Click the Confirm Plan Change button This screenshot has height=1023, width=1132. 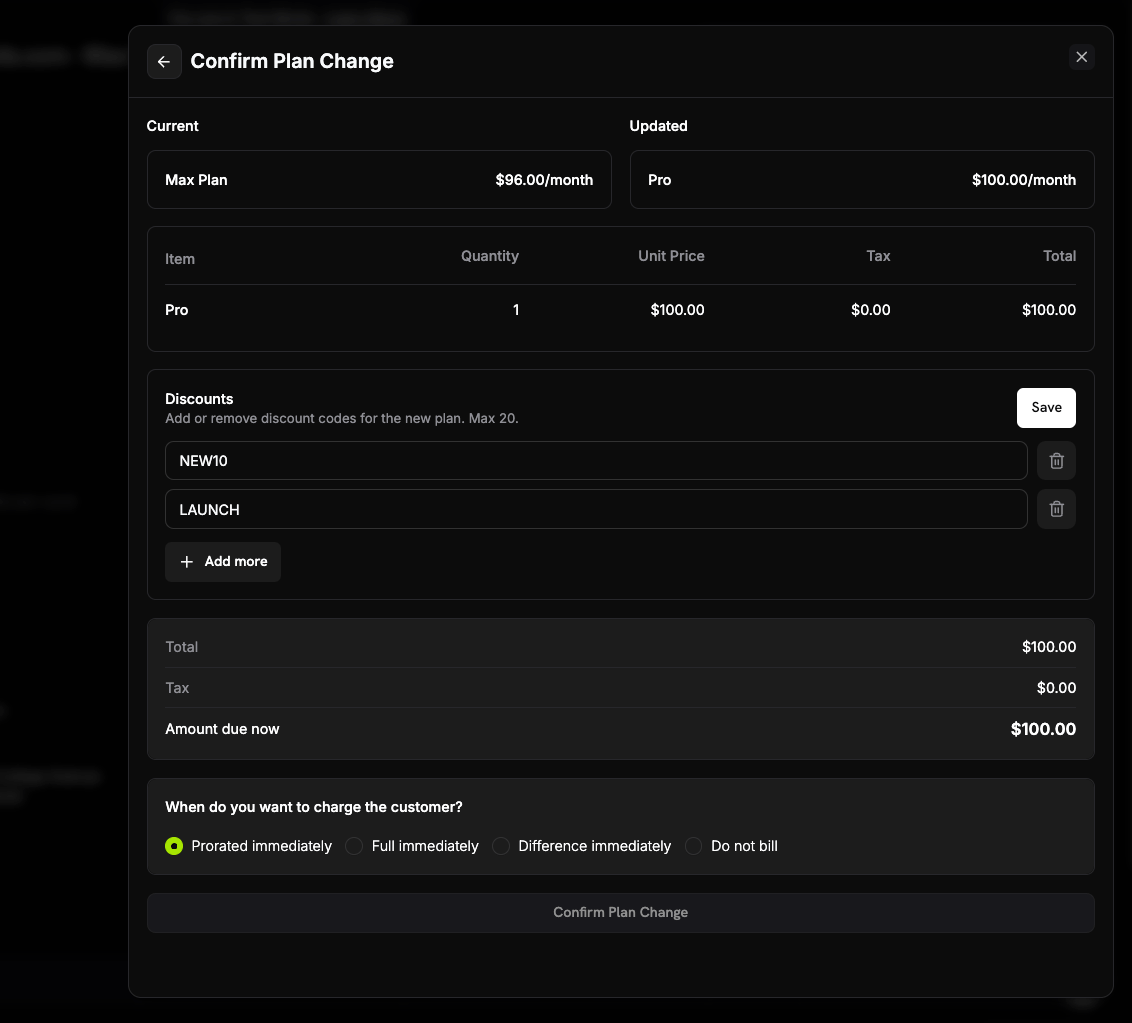coord(620,913)
